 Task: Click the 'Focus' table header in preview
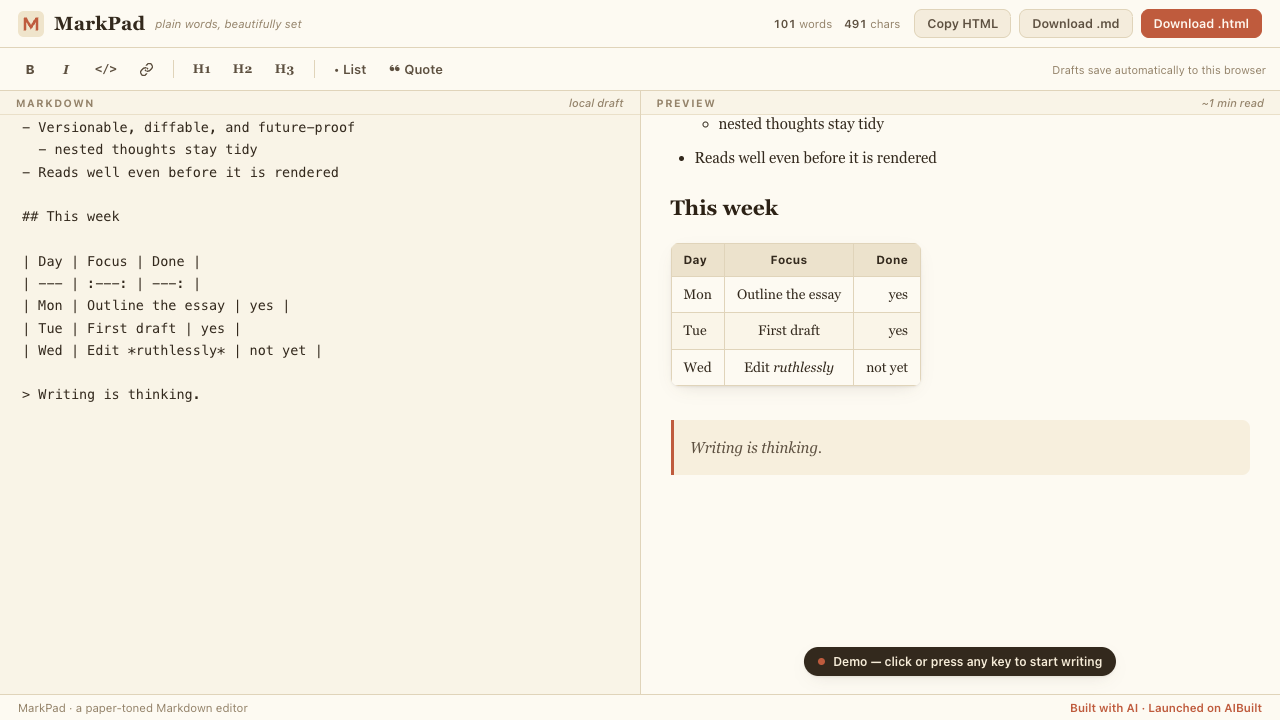click(789, 260)
